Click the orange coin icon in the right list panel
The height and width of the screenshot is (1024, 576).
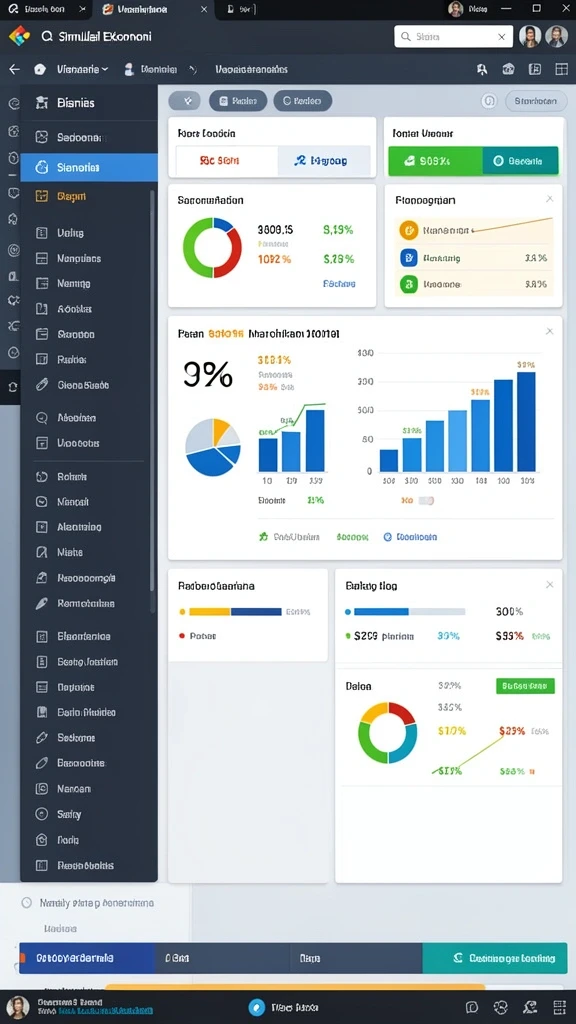tap(408, 230)
